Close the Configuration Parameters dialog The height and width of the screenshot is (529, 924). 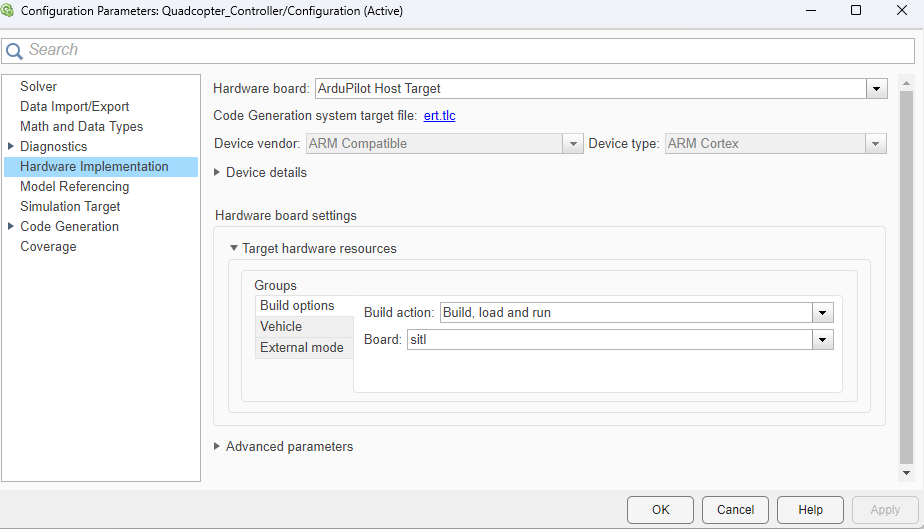point(902,11)
